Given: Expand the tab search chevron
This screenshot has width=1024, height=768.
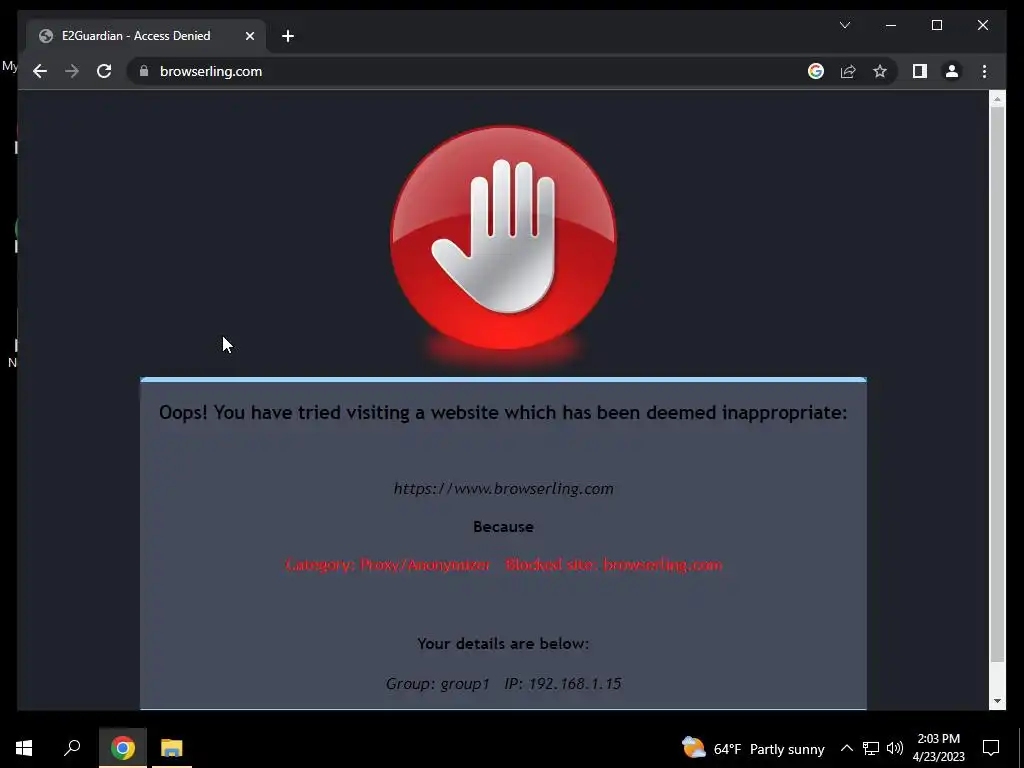Looking at the screenshot, I should click(844, 25).
